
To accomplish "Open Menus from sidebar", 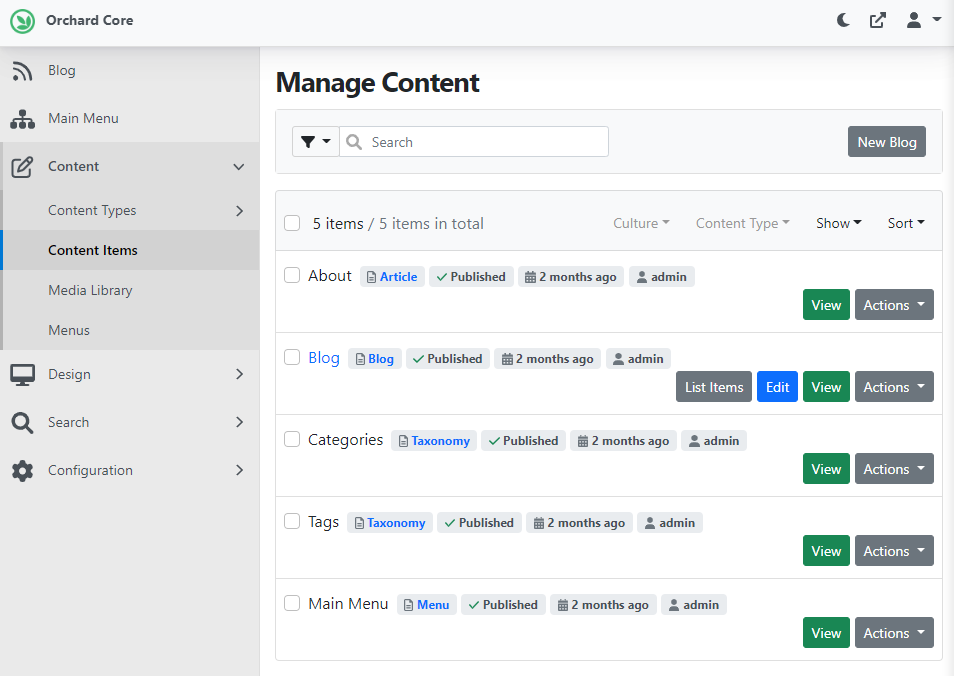I will click(x=130, y=330).
